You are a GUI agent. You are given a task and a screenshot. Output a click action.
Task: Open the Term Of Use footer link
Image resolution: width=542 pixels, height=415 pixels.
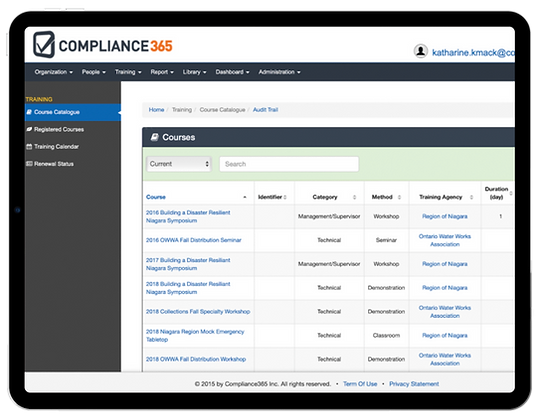pyautogui.click(x=360, y=384)
